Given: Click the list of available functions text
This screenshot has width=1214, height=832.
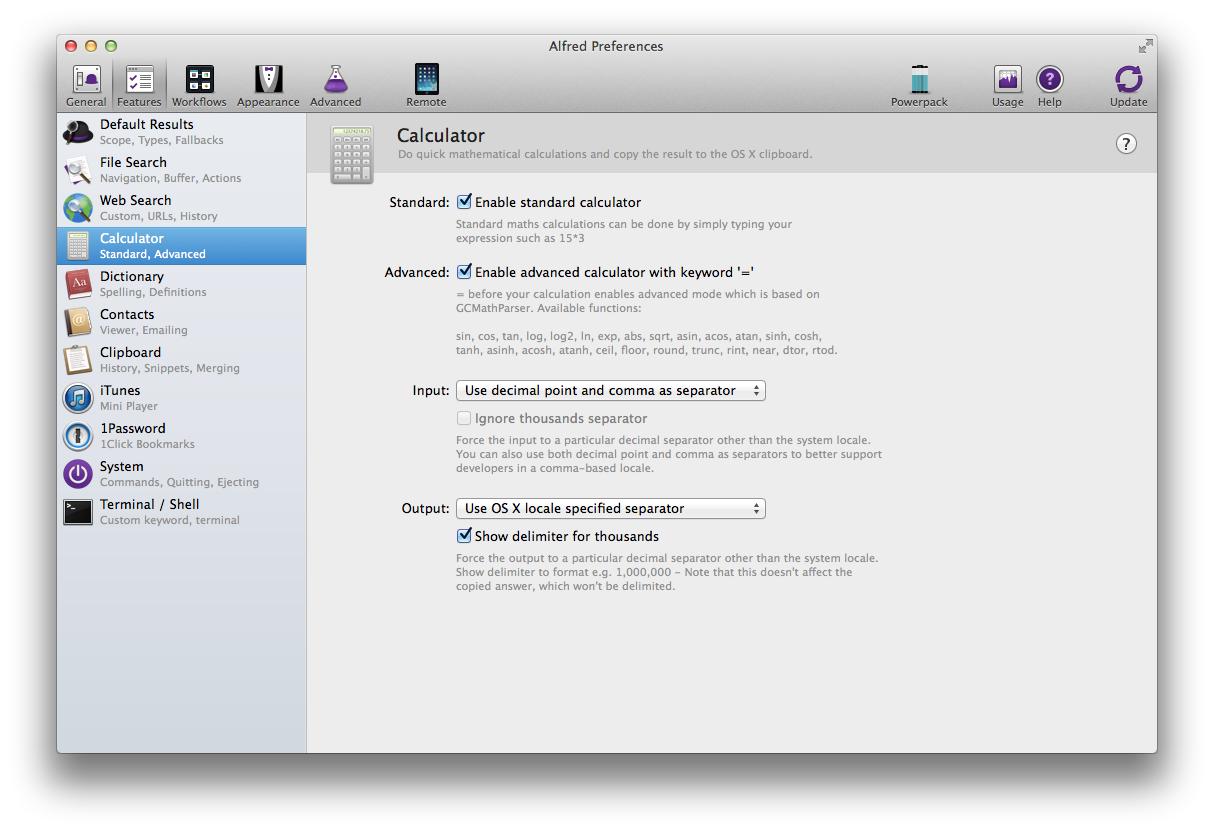Looking at the screenshot, I should 646,343.
